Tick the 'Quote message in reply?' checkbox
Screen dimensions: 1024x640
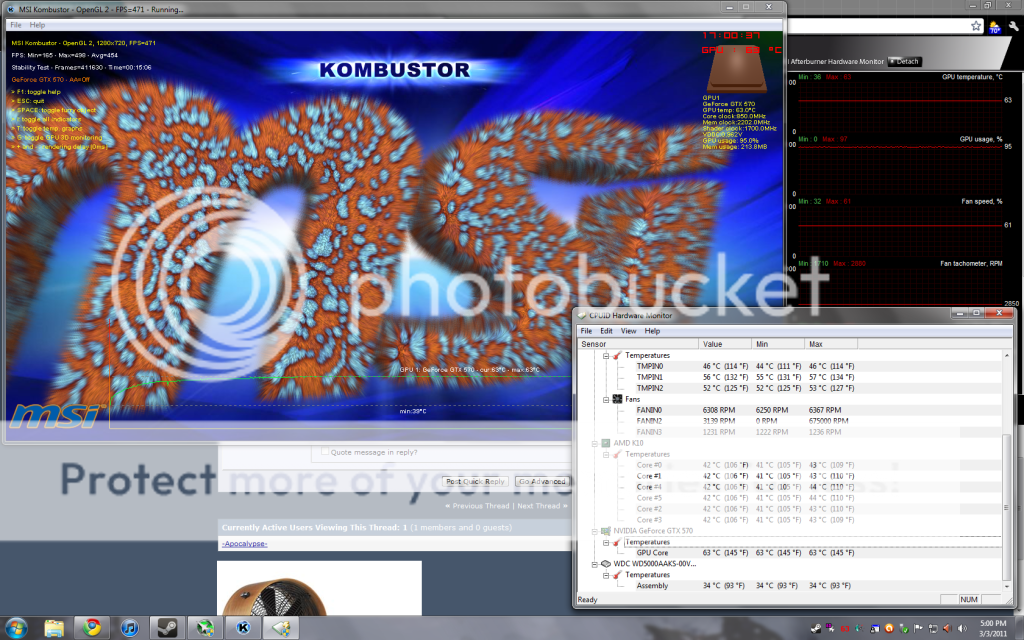325,451
